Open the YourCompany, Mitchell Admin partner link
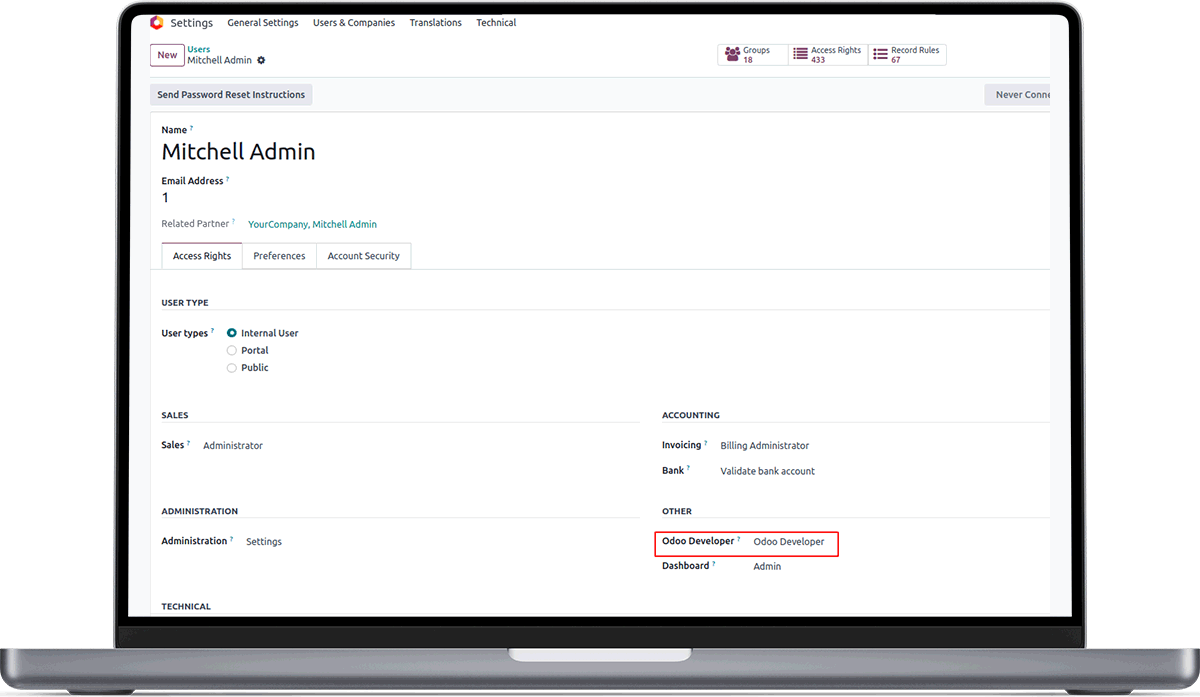The width and height of the screenshot is (1200, 697). 312,225
